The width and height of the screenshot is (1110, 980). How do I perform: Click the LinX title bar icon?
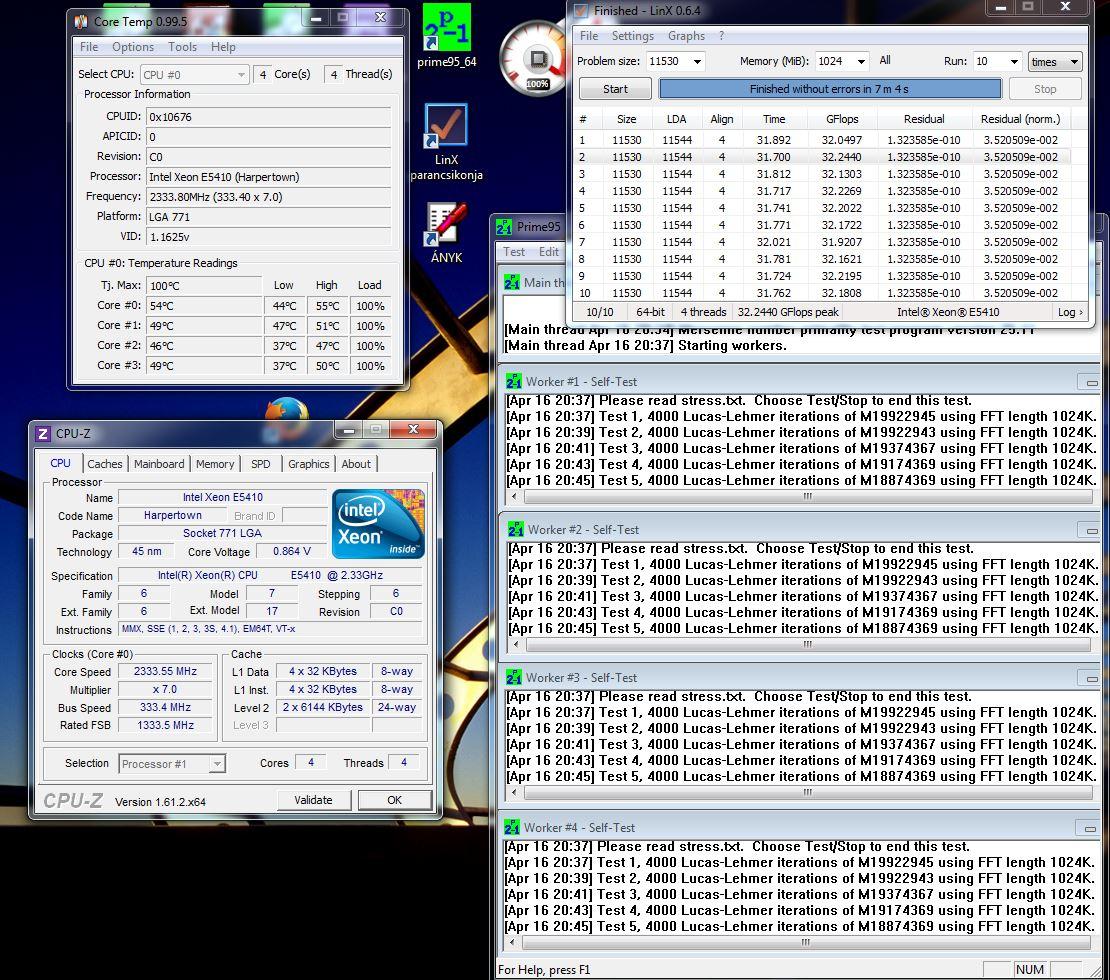[x=581, y=11]
